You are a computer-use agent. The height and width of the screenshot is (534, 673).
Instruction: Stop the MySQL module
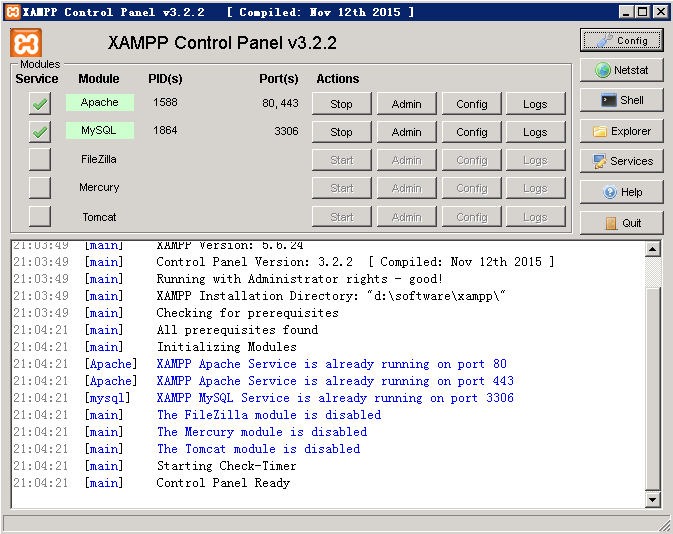pos(342,132)
